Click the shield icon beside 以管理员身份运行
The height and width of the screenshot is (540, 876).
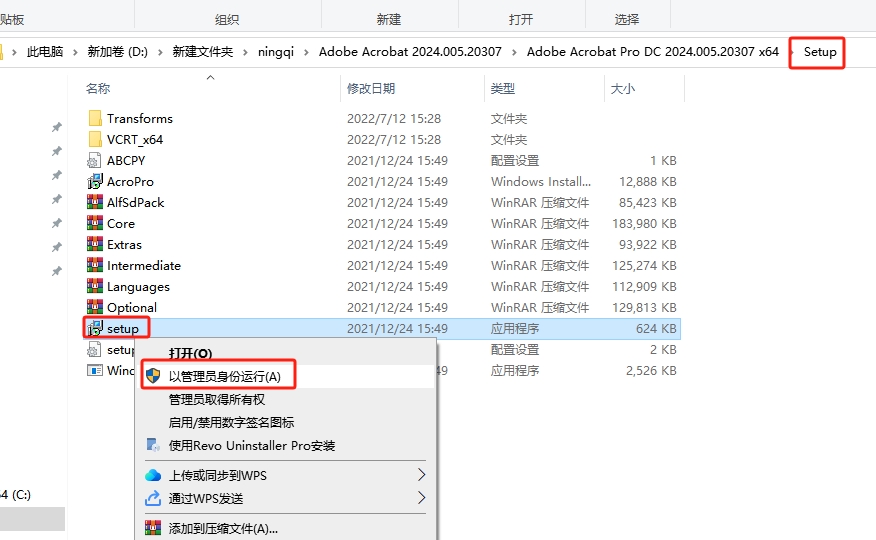pyautogui.click(x=153, y=376)
